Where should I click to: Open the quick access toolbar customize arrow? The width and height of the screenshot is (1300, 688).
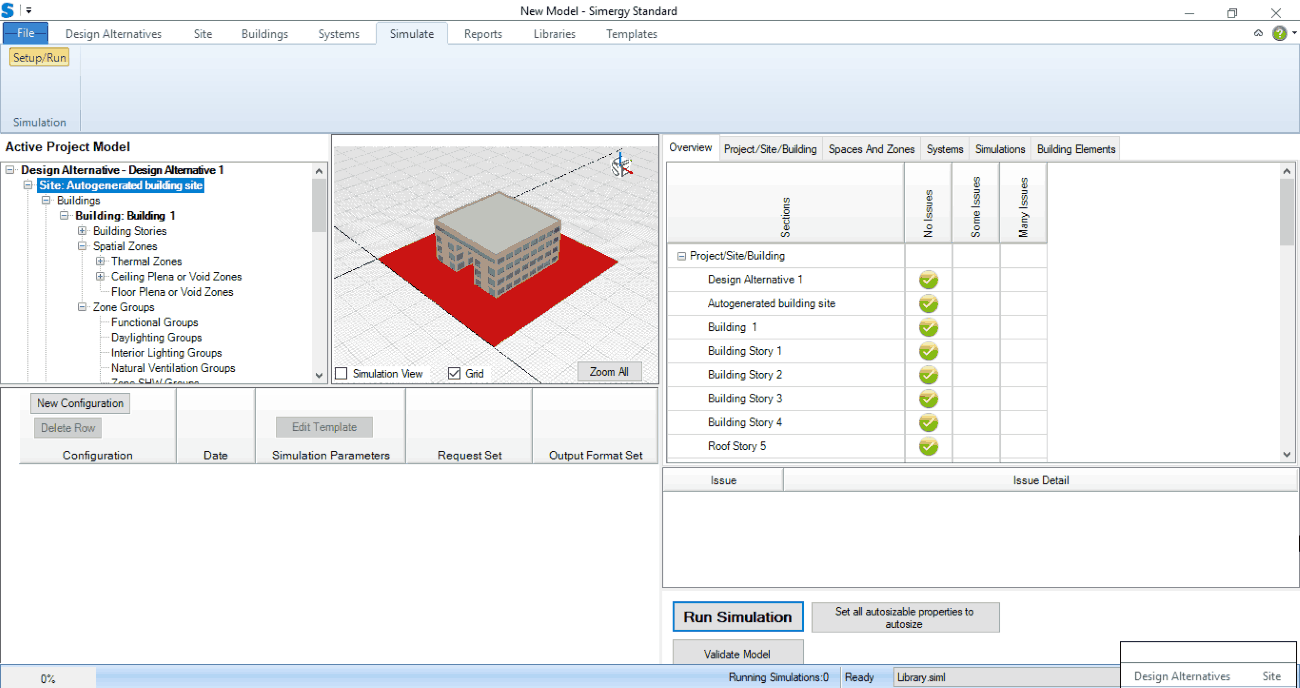point(29,11)
